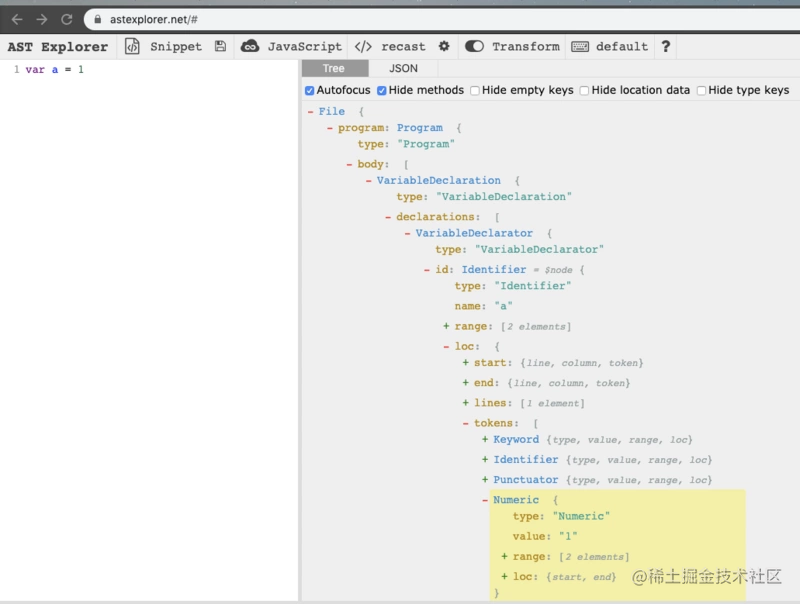The image size is (800, 604).
Task: Collapse the File node
Action: click(x=310, y=112)
